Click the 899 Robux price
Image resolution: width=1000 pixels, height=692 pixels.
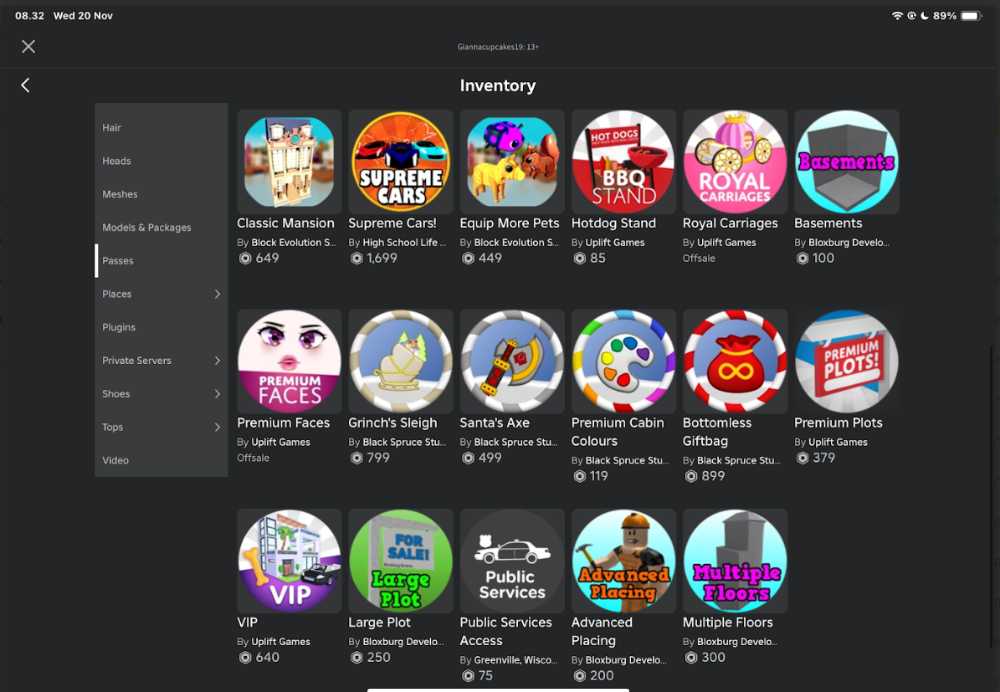click(705, 476)
